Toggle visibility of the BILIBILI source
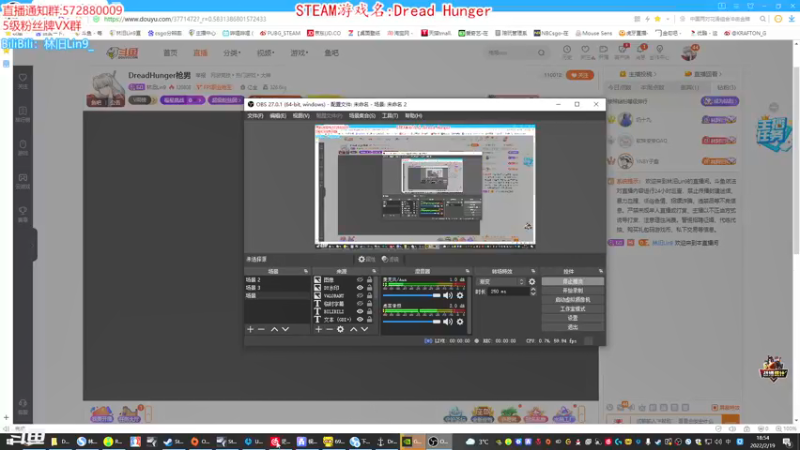 click(360, 311)
